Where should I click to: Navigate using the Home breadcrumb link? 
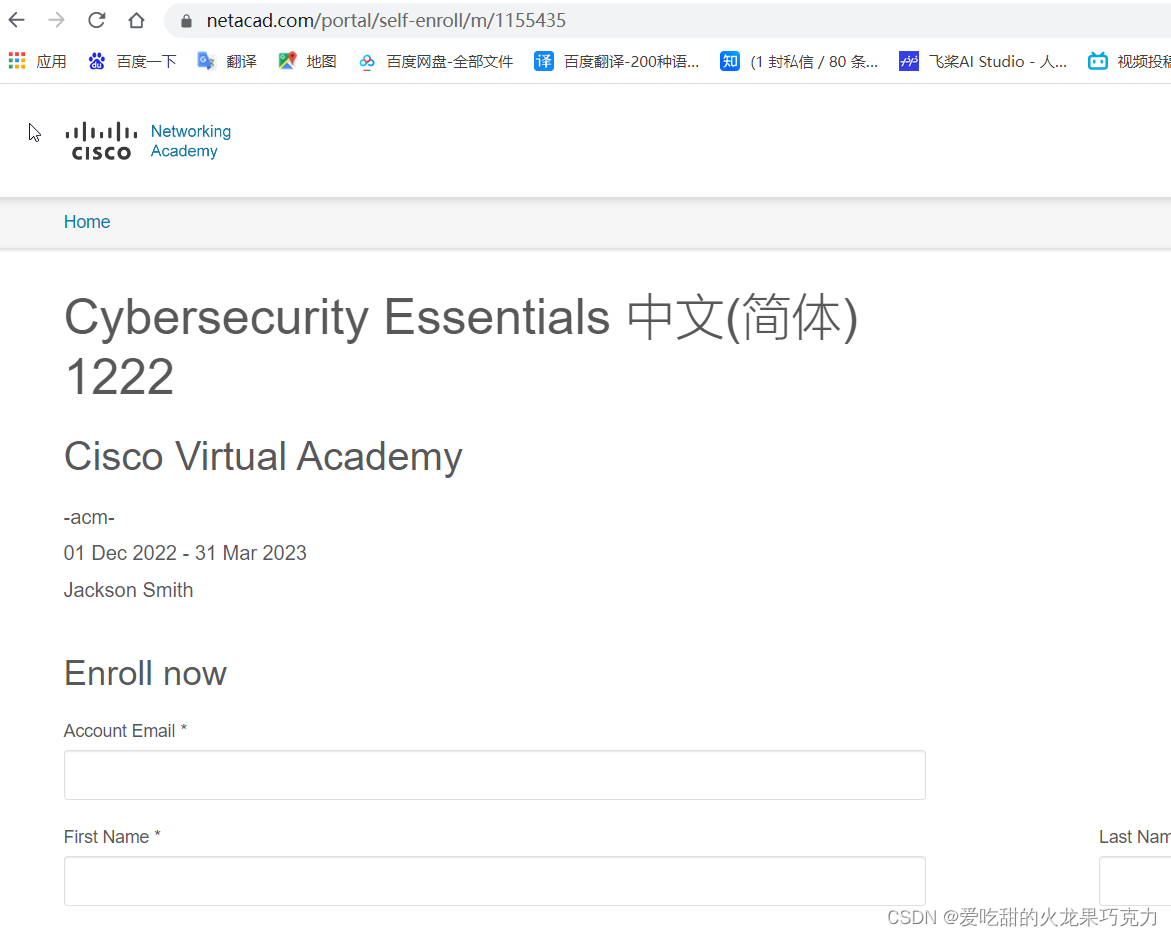pyautogui.click(x=87, y=222)
